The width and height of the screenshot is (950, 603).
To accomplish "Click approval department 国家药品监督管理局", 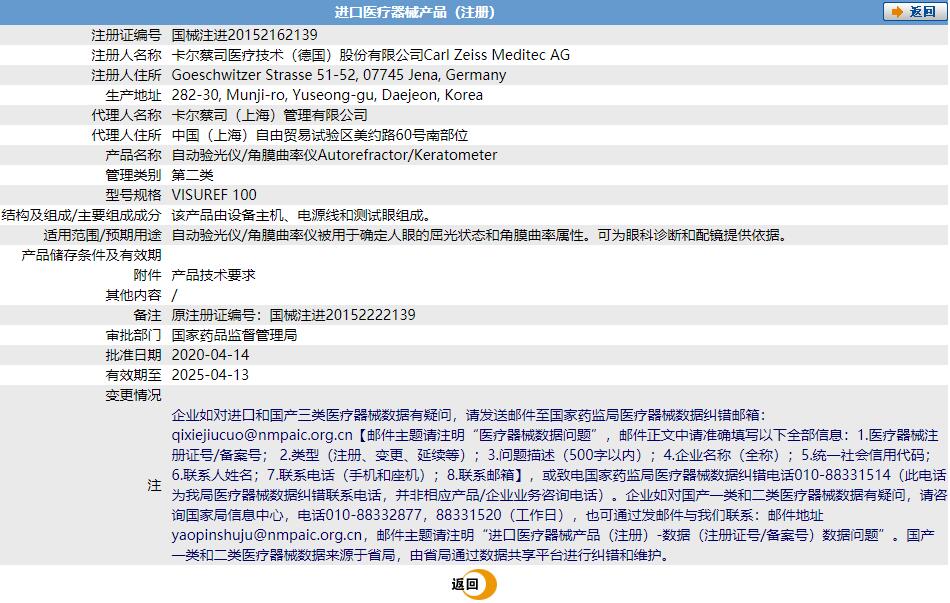I will (x=234, y=335).
